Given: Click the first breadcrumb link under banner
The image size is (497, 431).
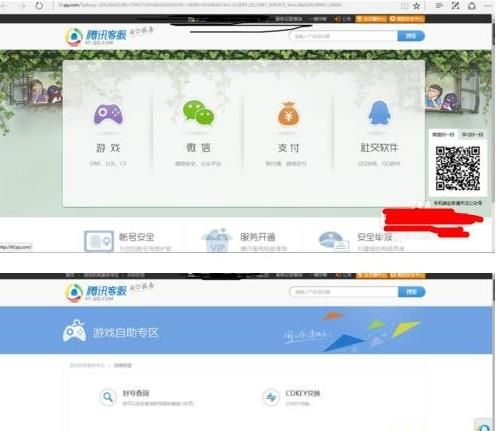Looking at the screenshot, I should (87, 365).
